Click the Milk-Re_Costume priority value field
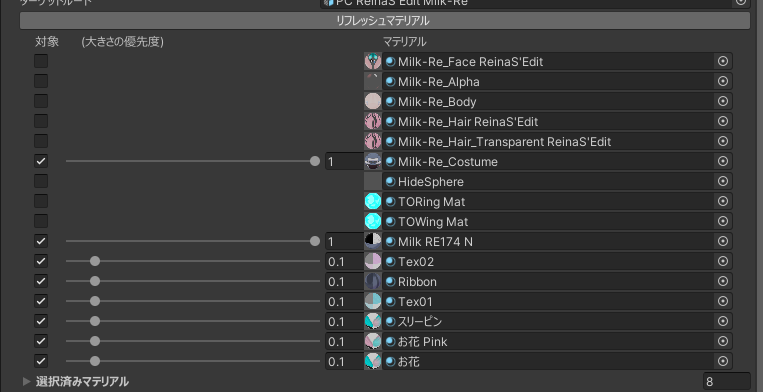The height and width of the screenshot is (392, 763). pyautogui.click(x=344, y=161)
